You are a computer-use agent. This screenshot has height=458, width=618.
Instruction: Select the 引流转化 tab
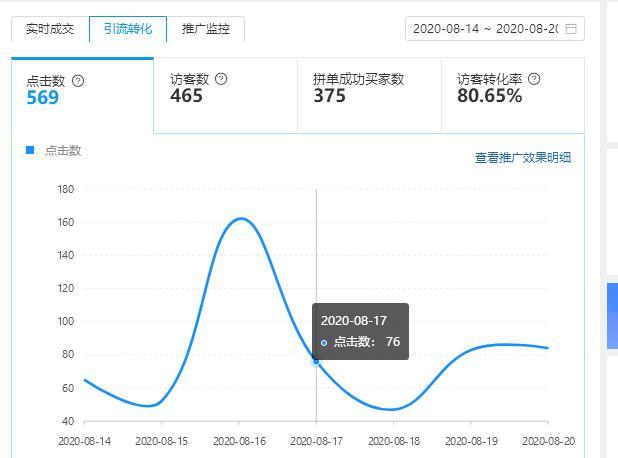128,29
